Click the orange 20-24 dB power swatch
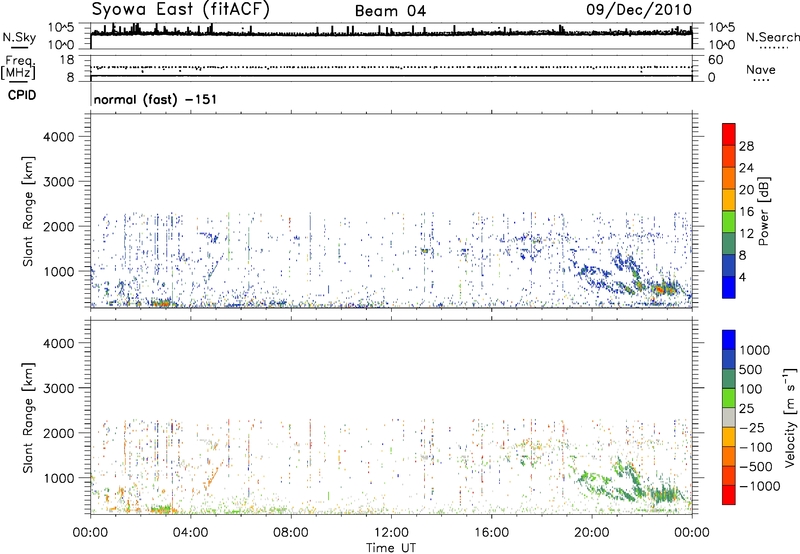 729,178
